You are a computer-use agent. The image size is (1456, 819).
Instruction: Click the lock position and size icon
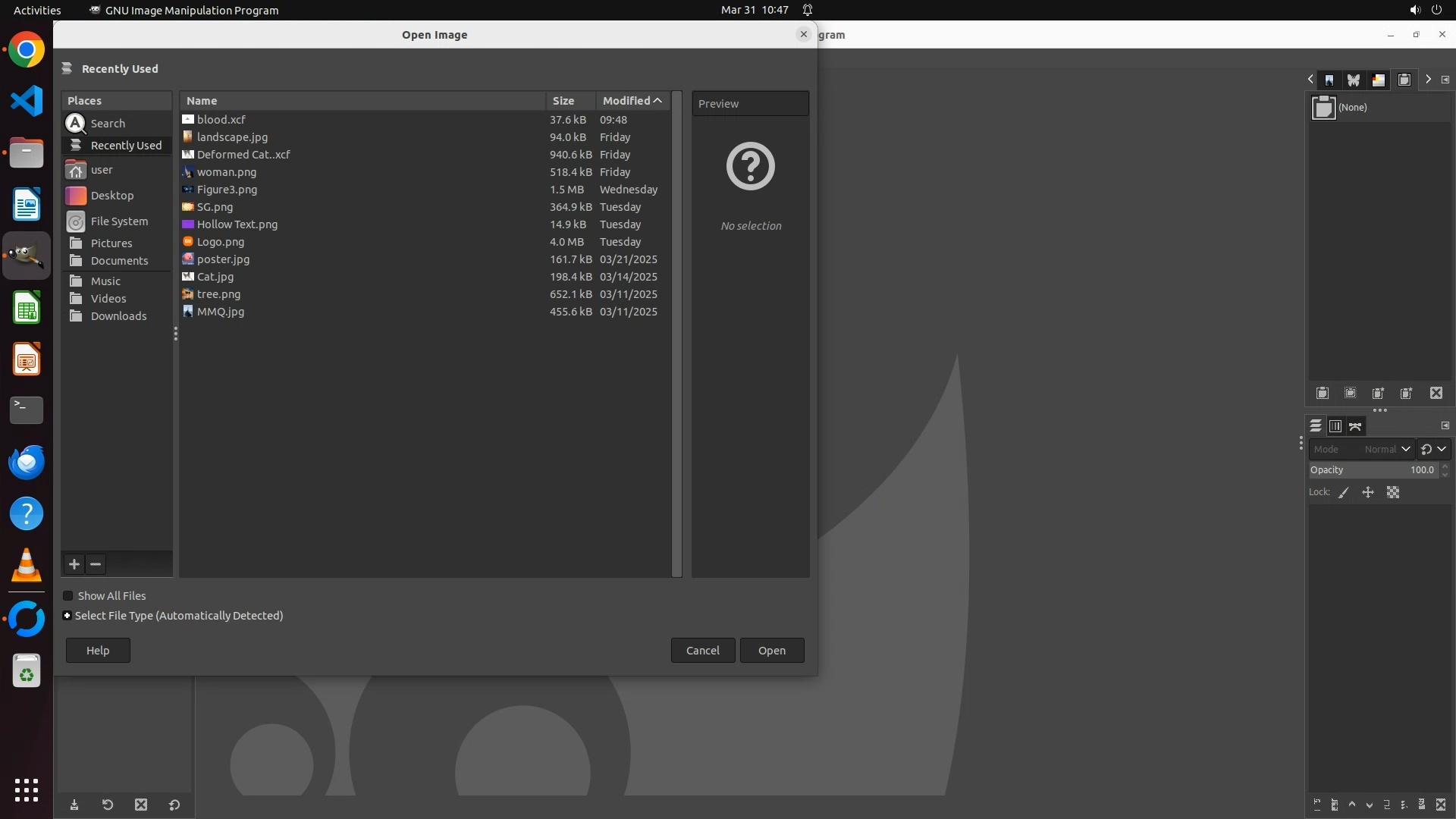coord(1368,493)
